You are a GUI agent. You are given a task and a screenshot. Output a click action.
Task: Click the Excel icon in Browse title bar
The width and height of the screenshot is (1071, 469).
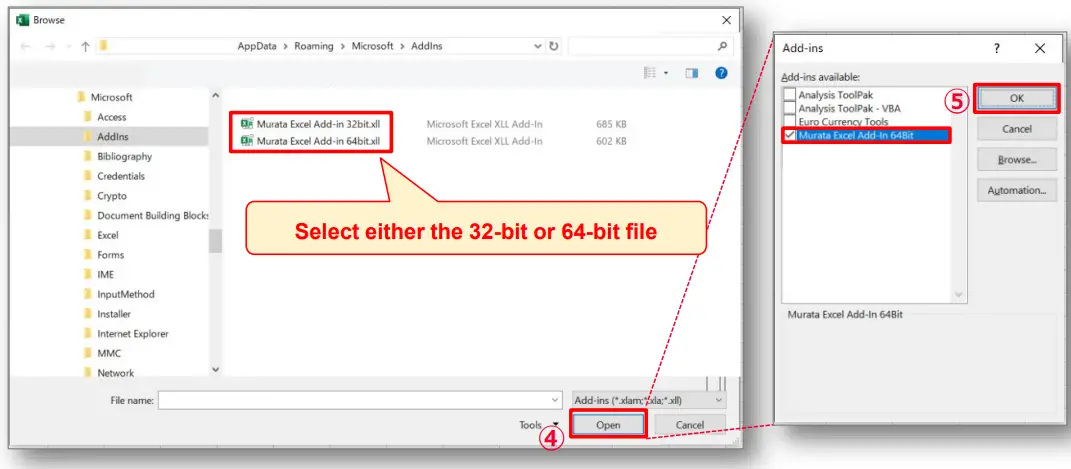point(23,20)
